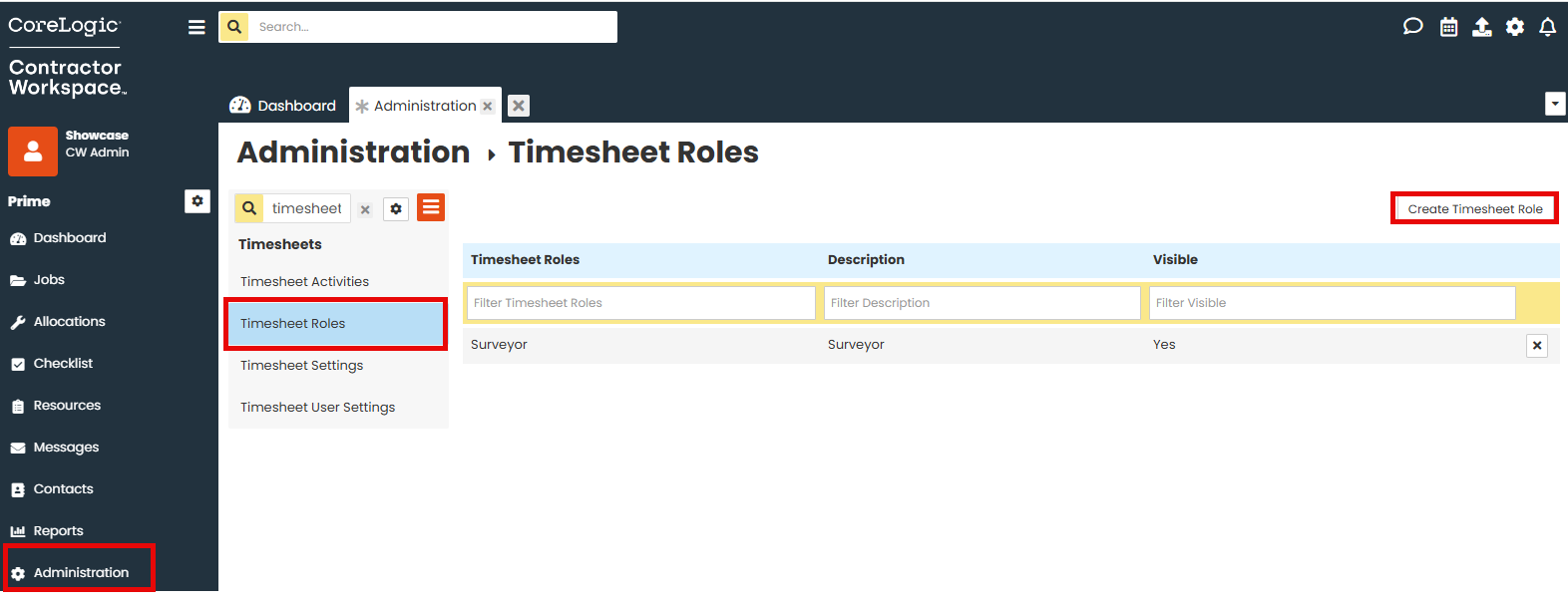This screenshot has width=1568, height=607.
Task: Open settings gear in top header
Action: (1515, 27)
